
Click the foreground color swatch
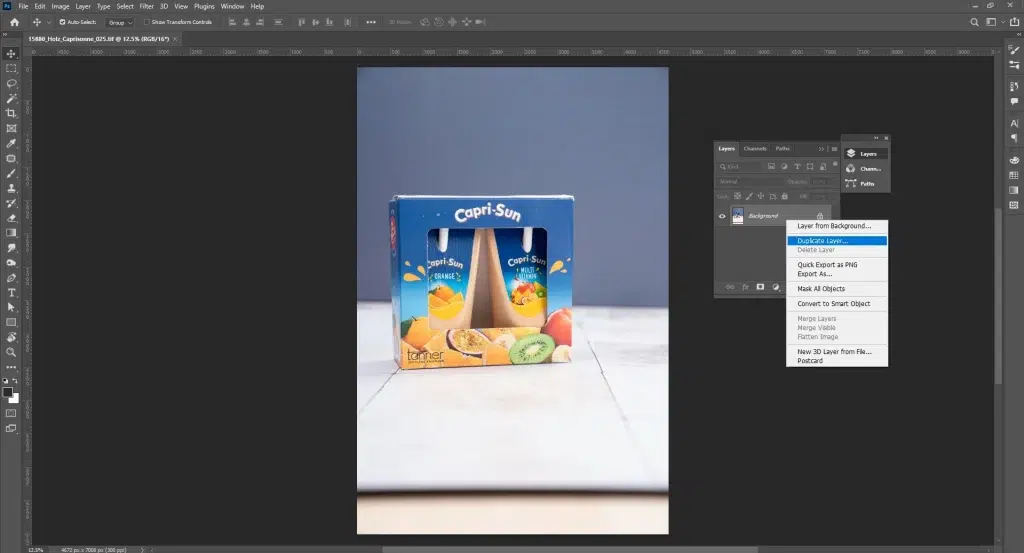(8, 392)
